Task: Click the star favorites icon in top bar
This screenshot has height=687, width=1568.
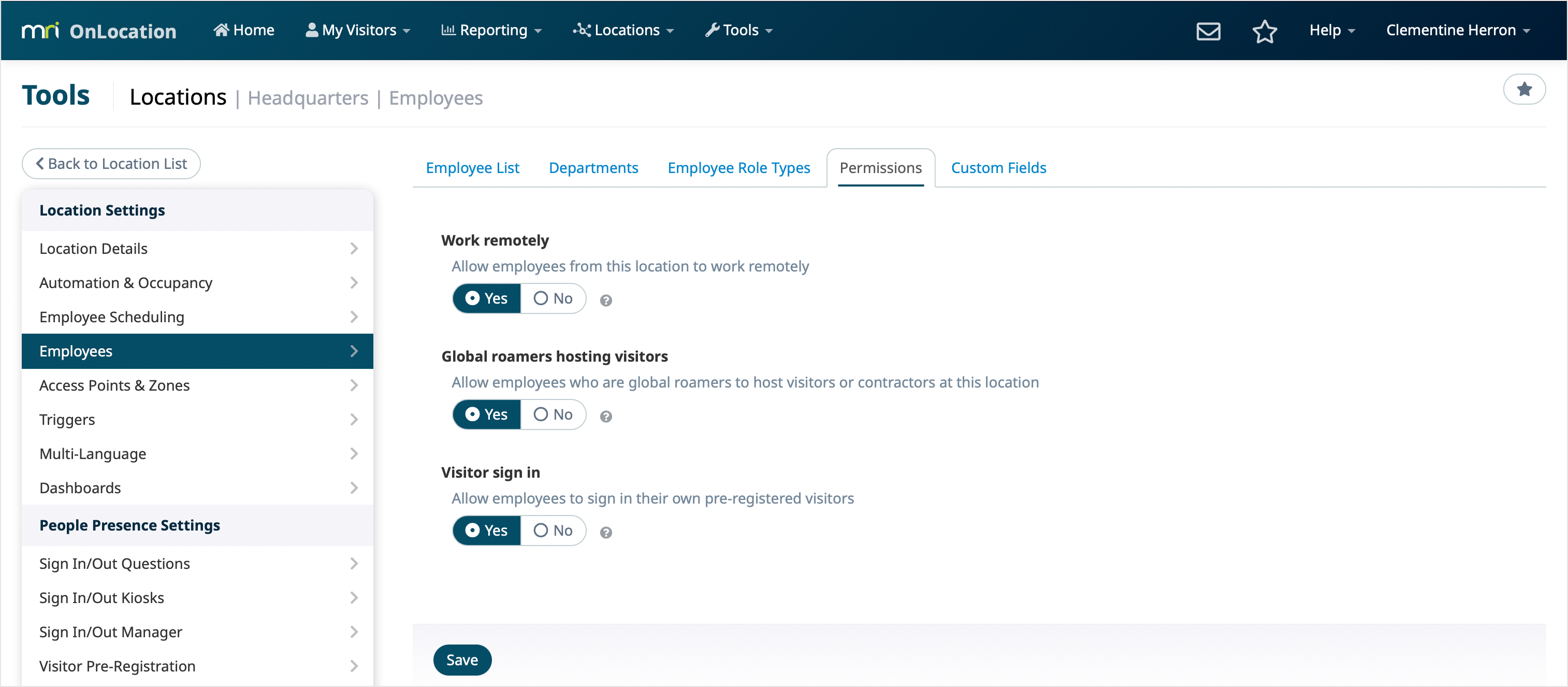Action: pos(1264,31)
